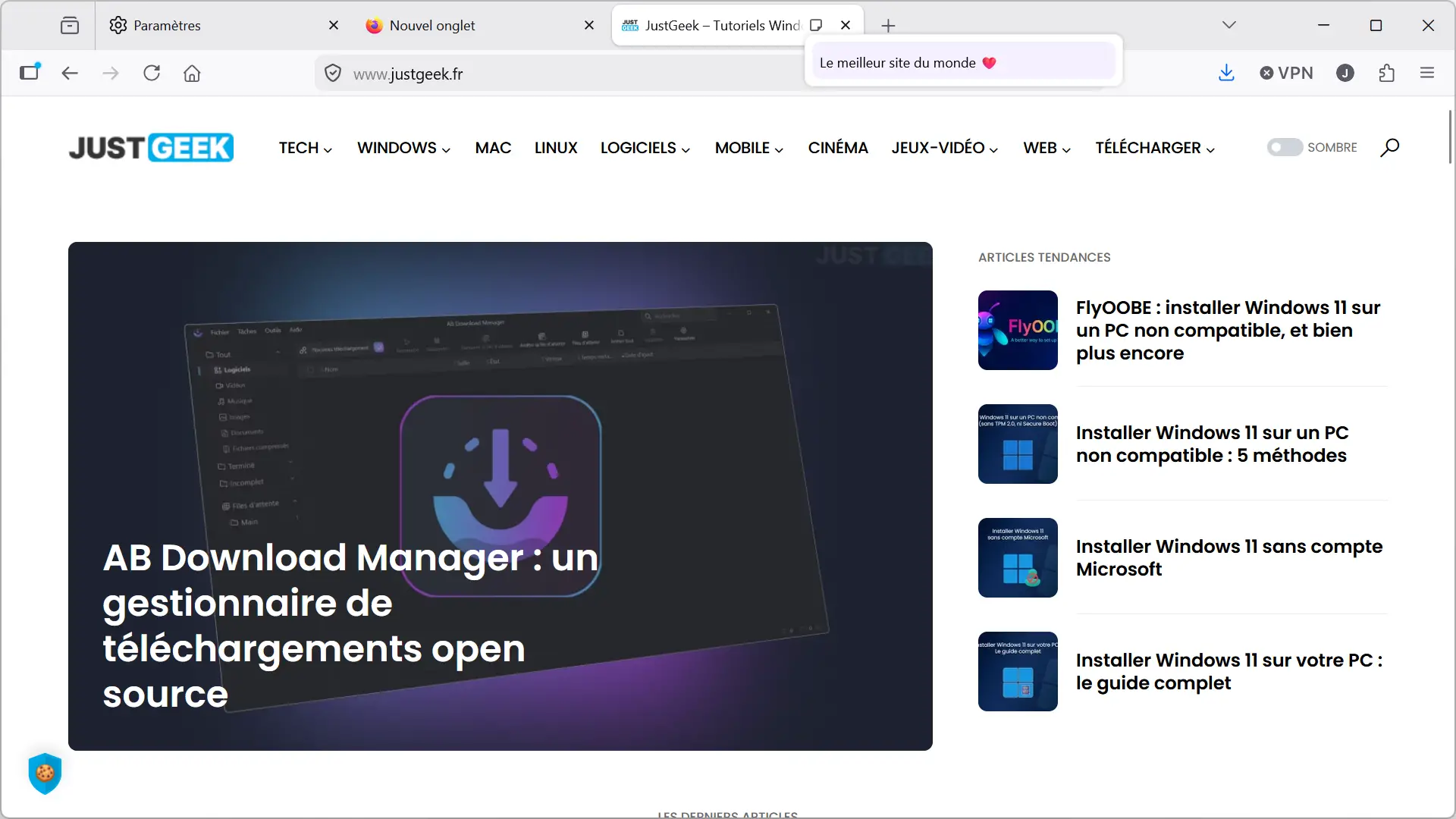Open the sans compte Microsoft article thumbnail

(x=1018, y=557)
